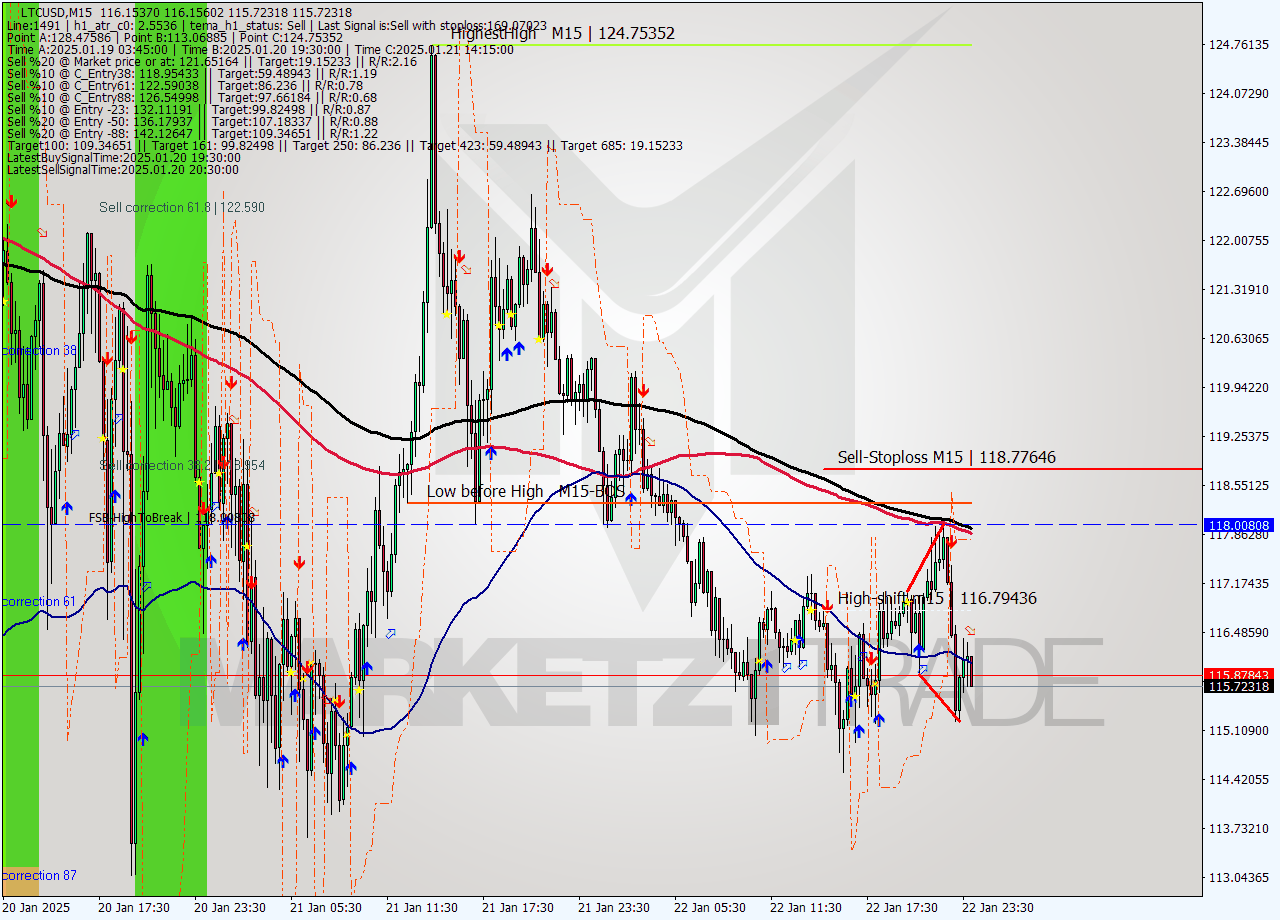The width and height of the screenshot is (1280, 920).
Task: Click the 21 Jan 05:30 time label
Action: click(x=326, y=907)
